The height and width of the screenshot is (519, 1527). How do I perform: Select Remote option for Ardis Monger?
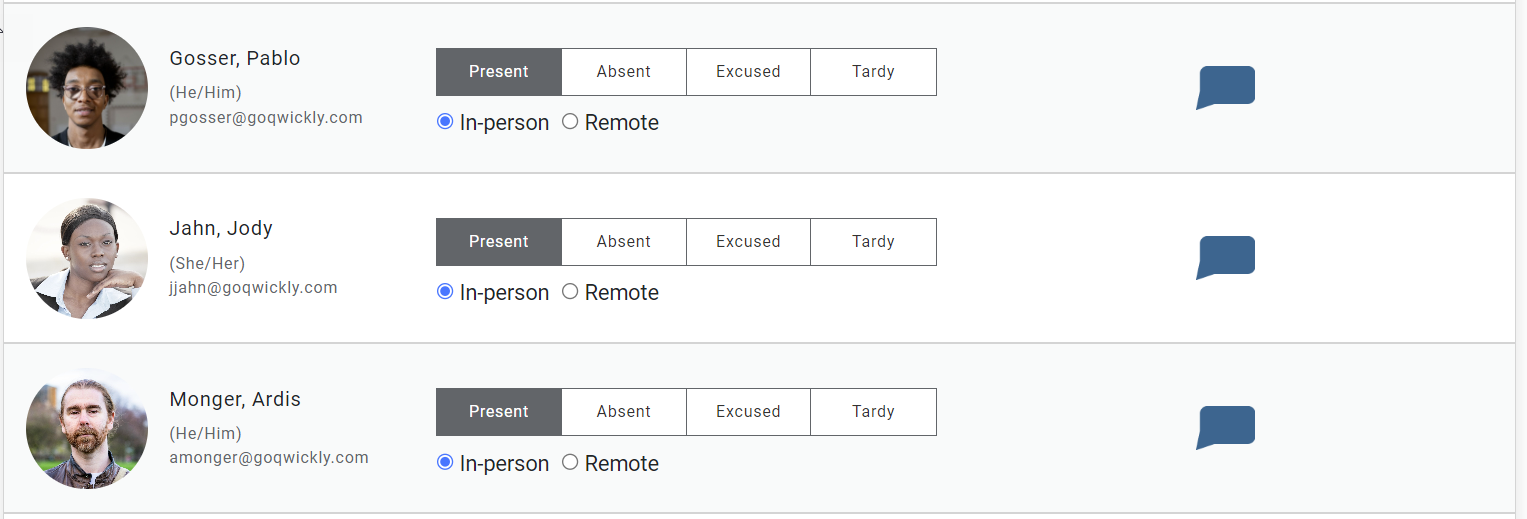(x=571, y=463)
